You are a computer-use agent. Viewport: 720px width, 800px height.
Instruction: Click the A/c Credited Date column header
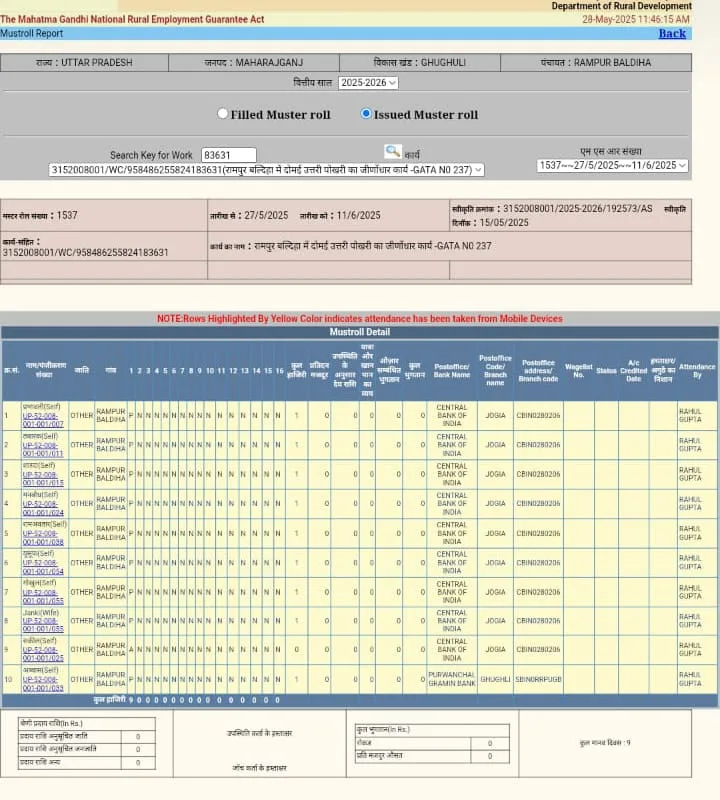(634, 371)
